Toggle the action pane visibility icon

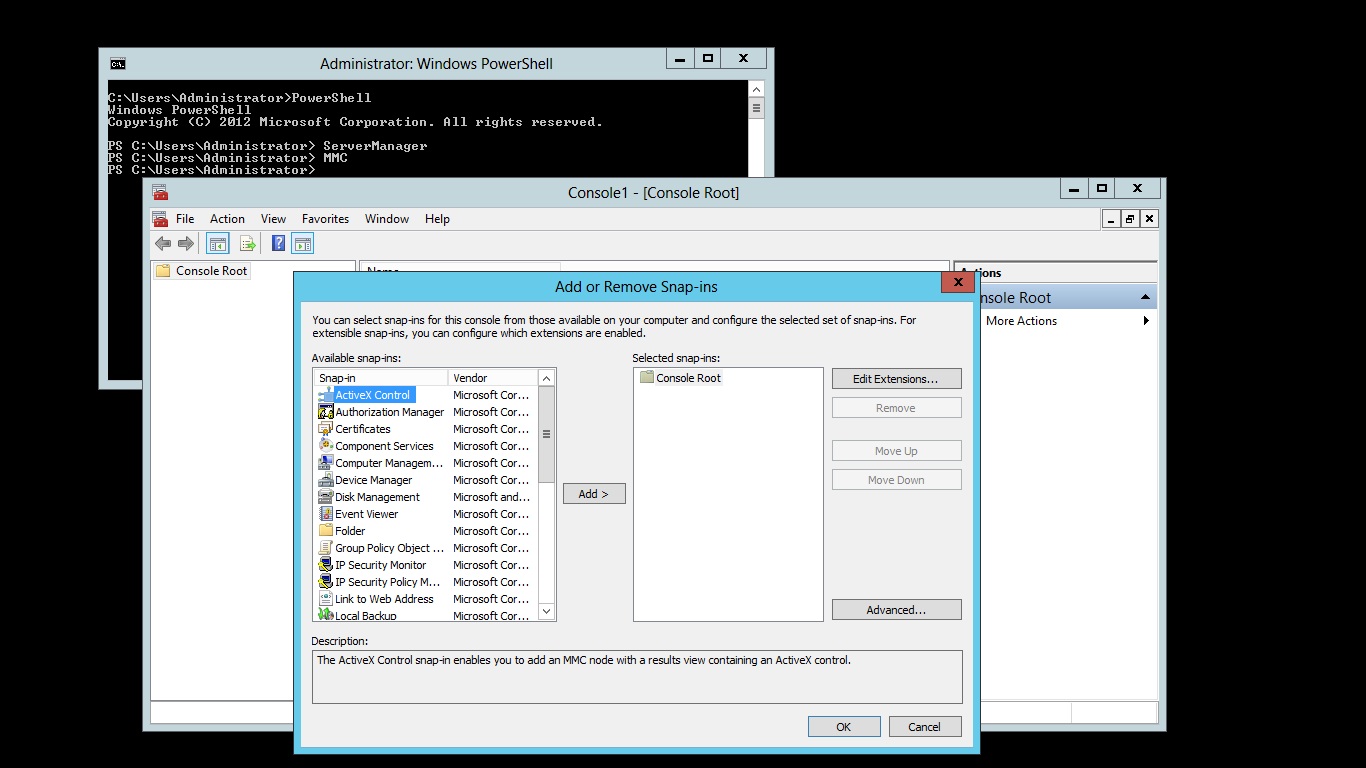pos(303,243)
